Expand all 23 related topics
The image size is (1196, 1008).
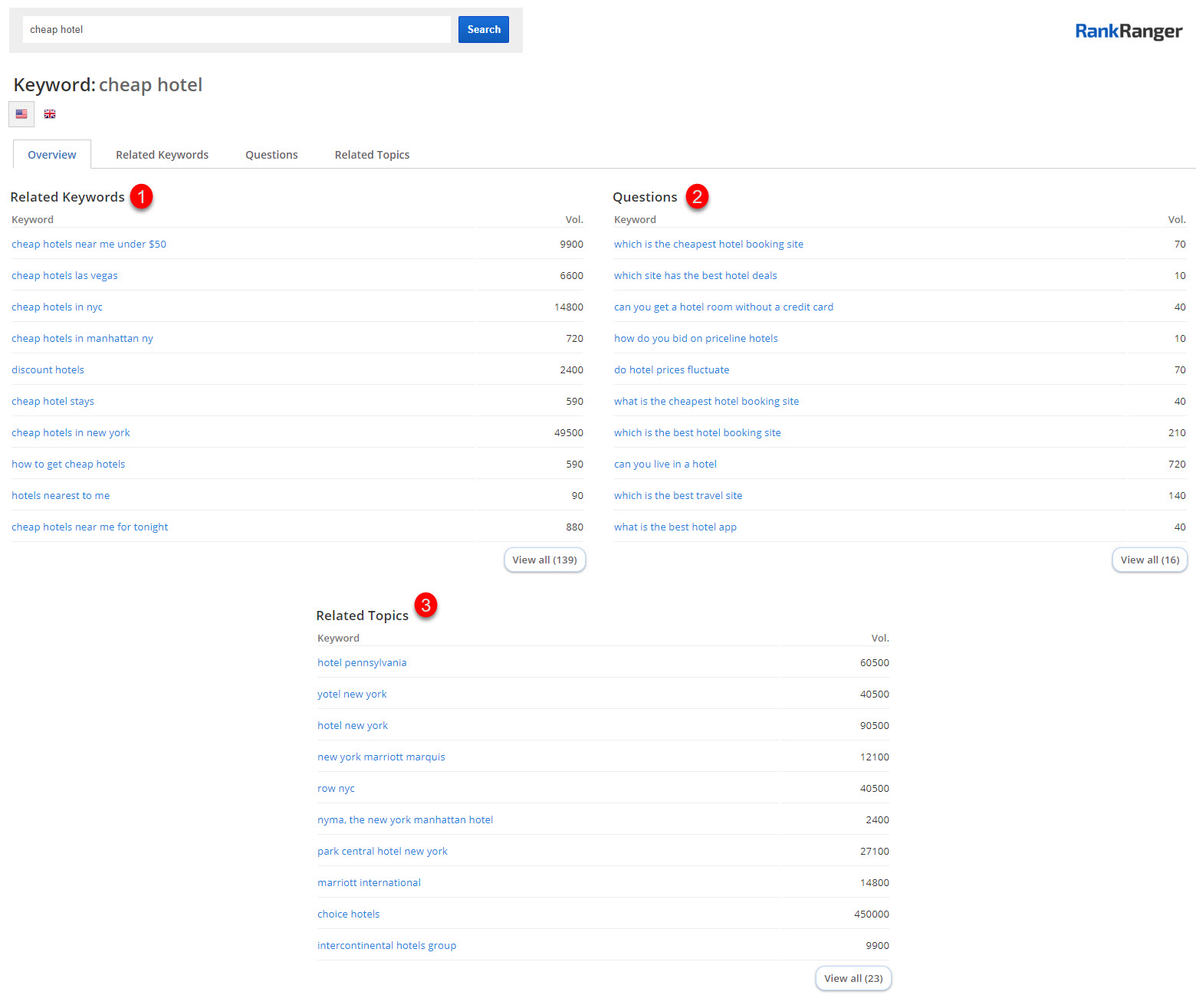(x=853, y=979)
